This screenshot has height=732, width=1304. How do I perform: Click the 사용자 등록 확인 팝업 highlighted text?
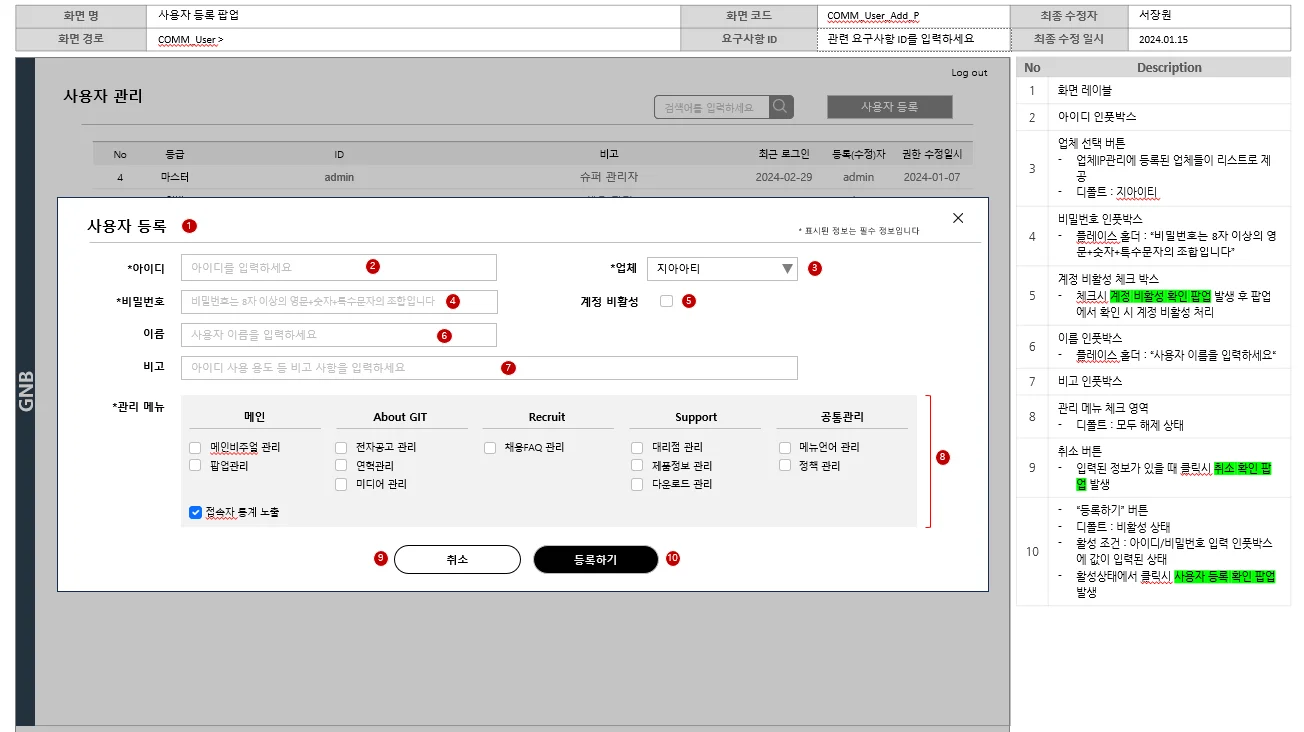point(1224,577)
